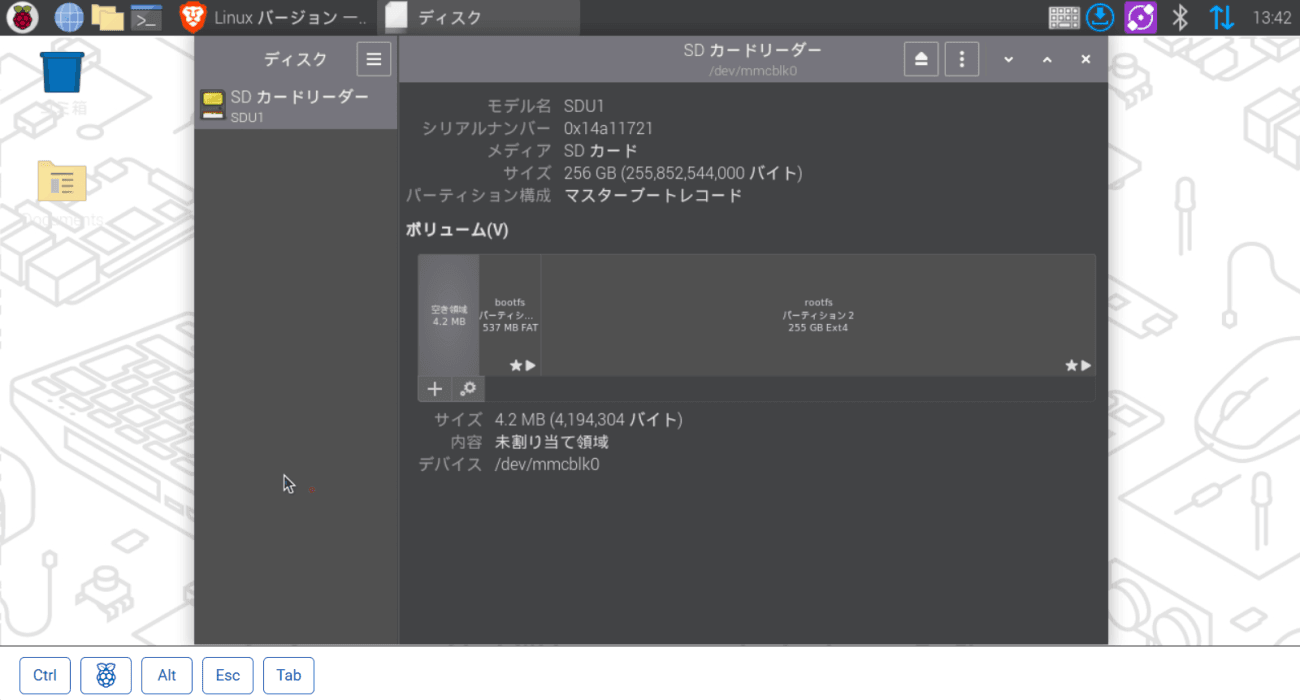Open the partition gear options menu

pos(467,389)
